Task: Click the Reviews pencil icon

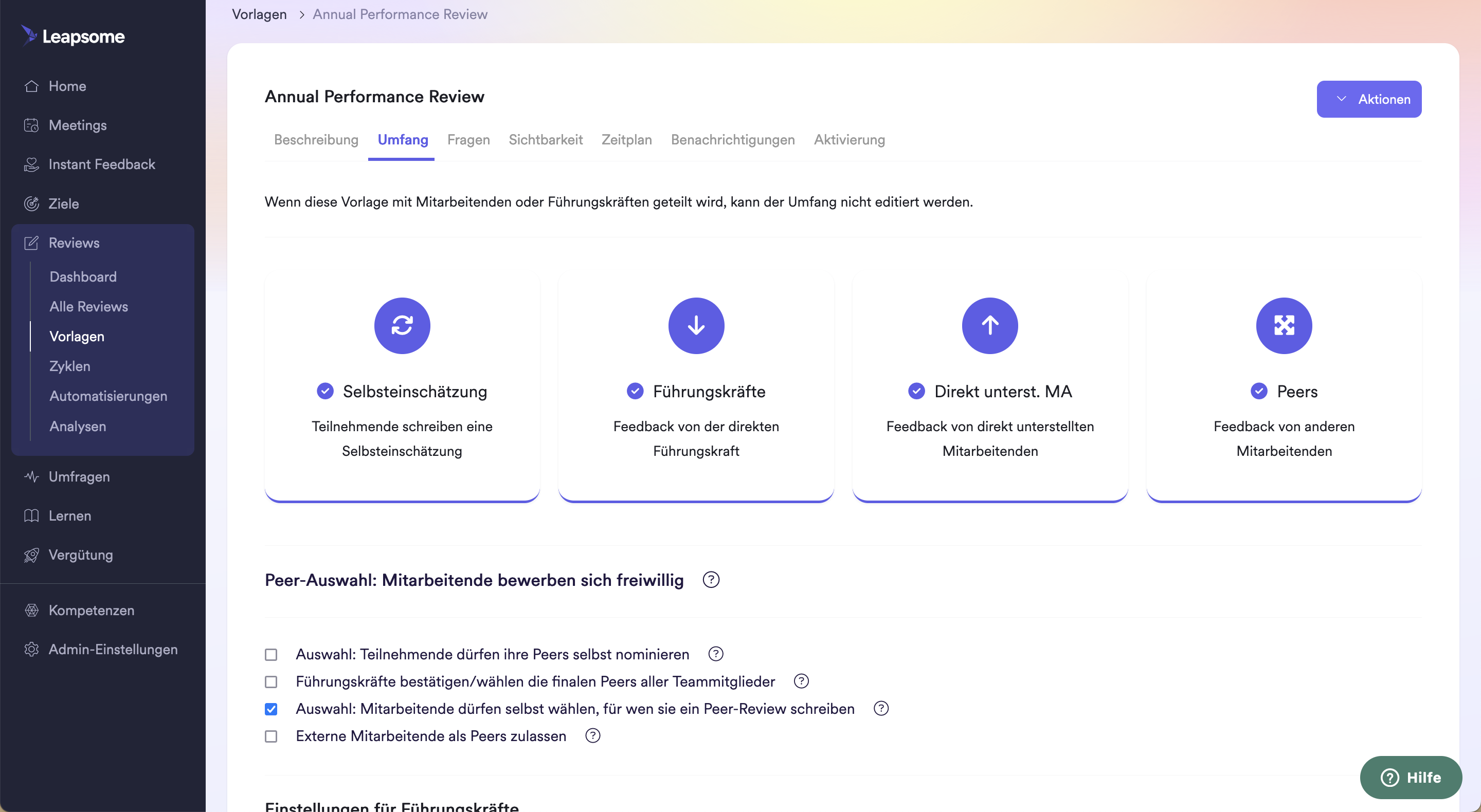Action: pos(31,243)
